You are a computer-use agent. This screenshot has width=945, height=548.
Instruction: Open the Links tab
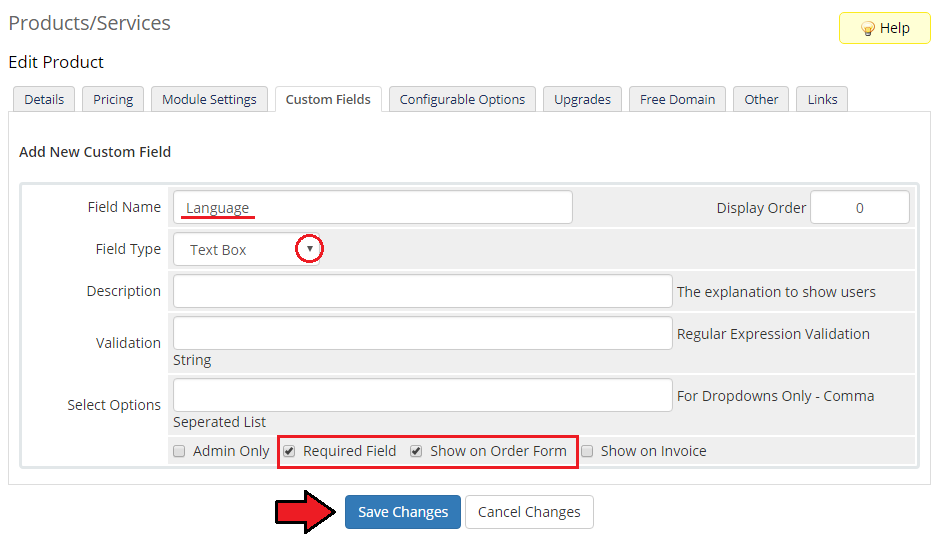pyautogui.click(x=822, y=99)
